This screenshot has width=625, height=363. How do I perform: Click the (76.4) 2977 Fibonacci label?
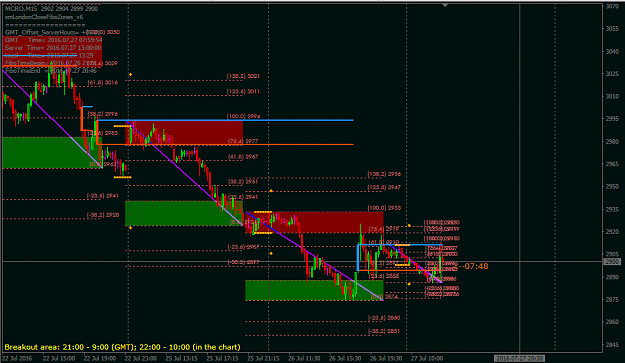(x=243, y=141)
